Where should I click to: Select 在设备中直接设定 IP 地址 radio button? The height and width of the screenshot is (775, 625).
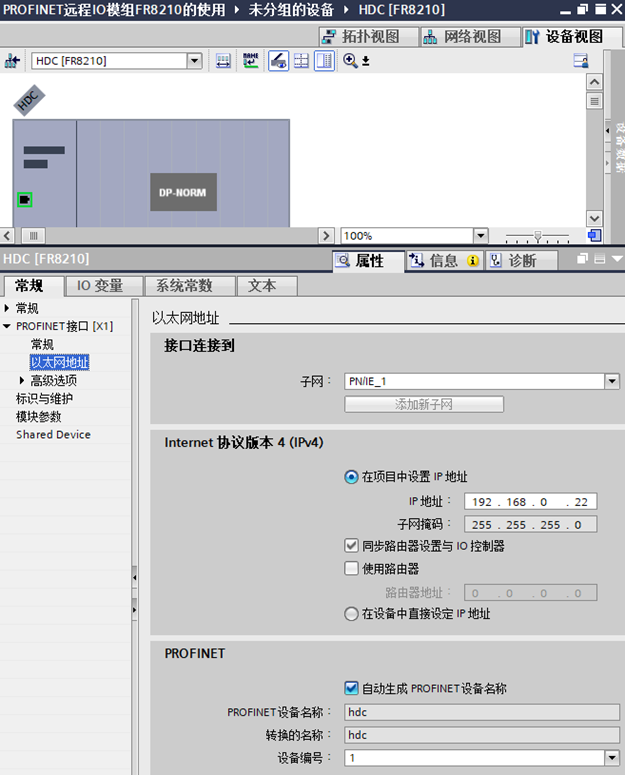pyautogui.click(x=351, y=614)
